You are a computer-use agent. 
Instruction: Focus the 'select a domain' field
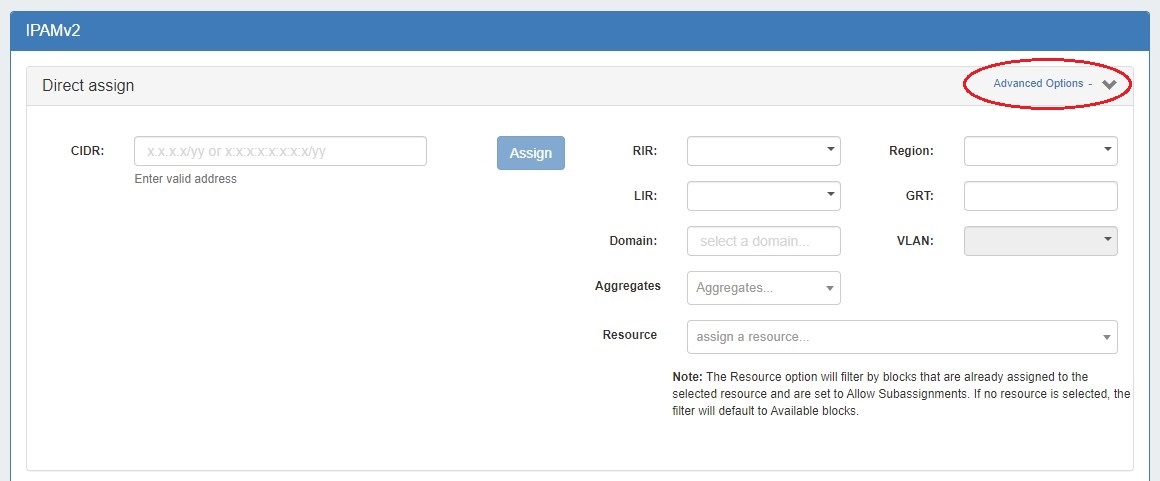click(763, 241)
